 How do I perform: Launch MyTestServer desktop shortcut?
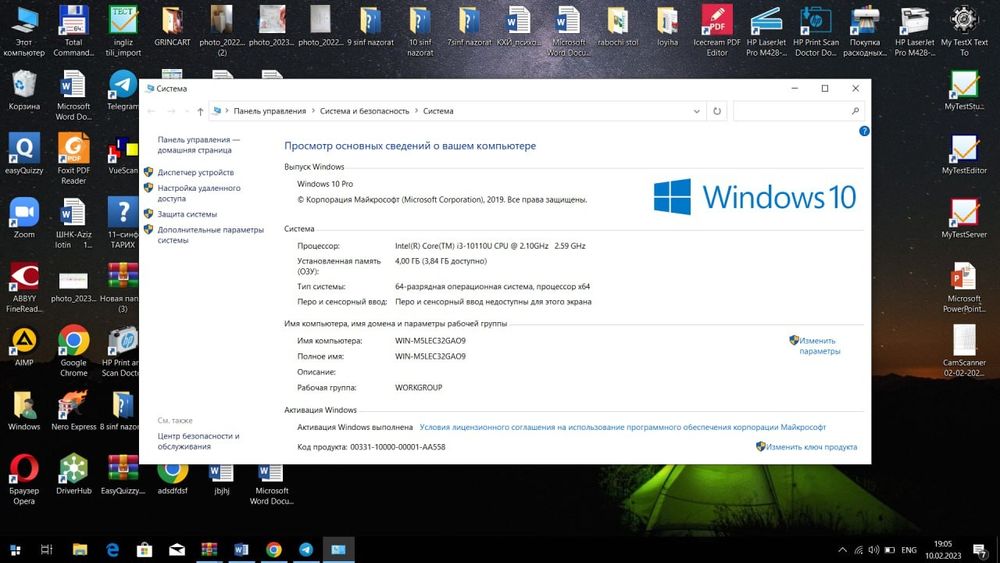964,218
